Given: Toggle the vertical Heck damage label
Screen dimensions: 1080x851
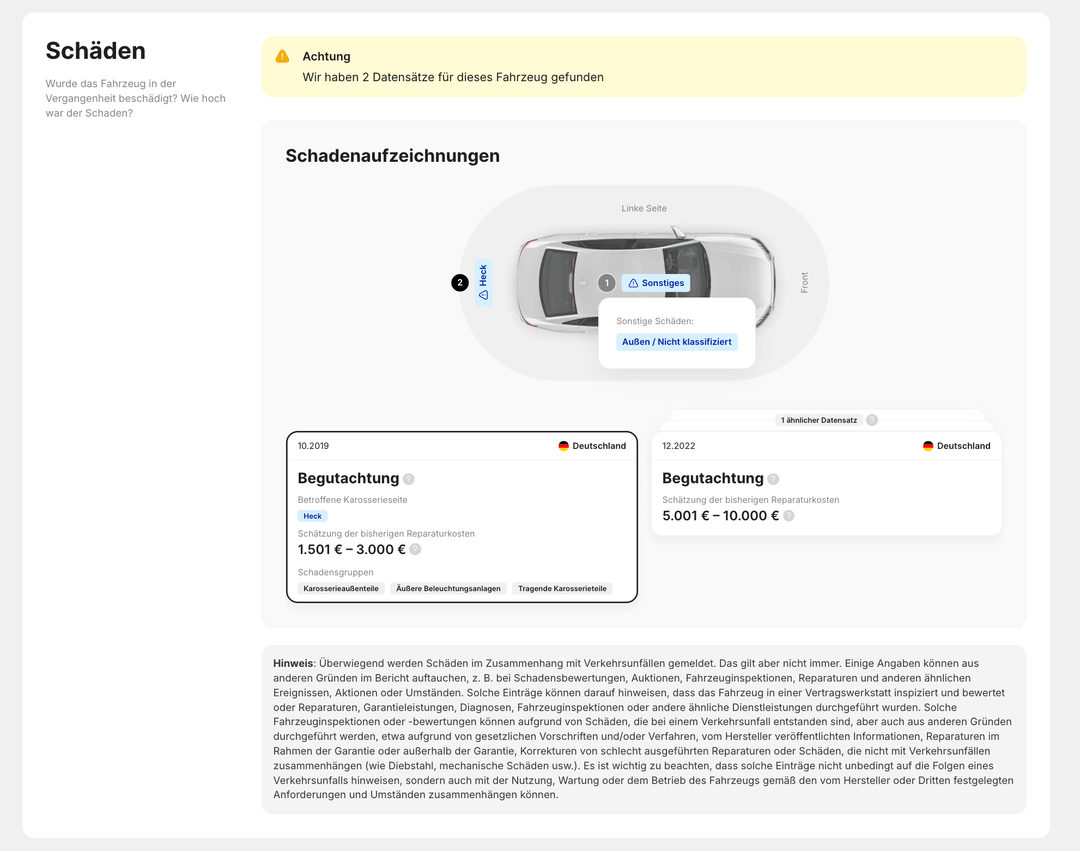Looking at the screenshot, I should 483,283.
